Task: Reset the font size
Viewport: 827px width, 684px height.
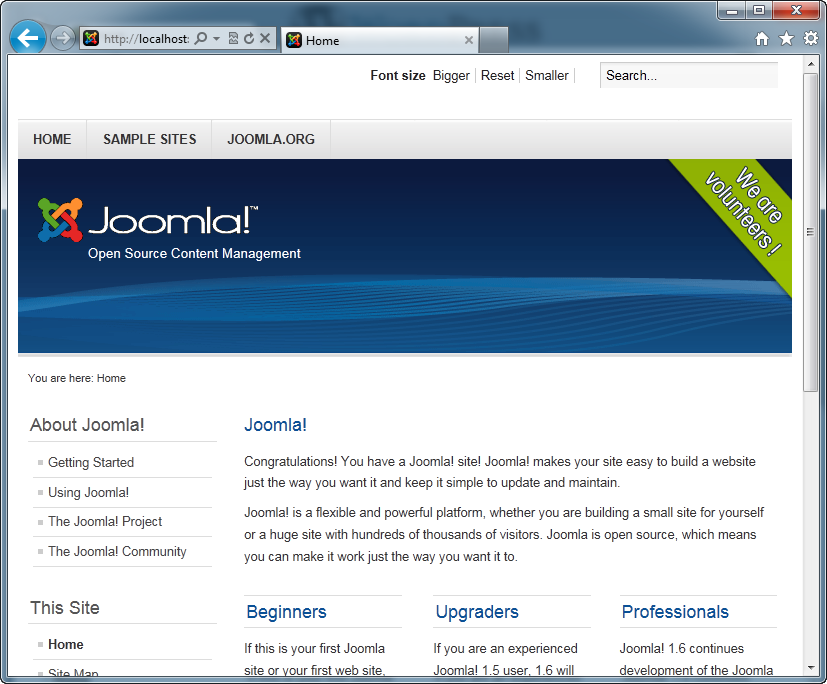Action: pyautogui.click(x=497, y=75)
